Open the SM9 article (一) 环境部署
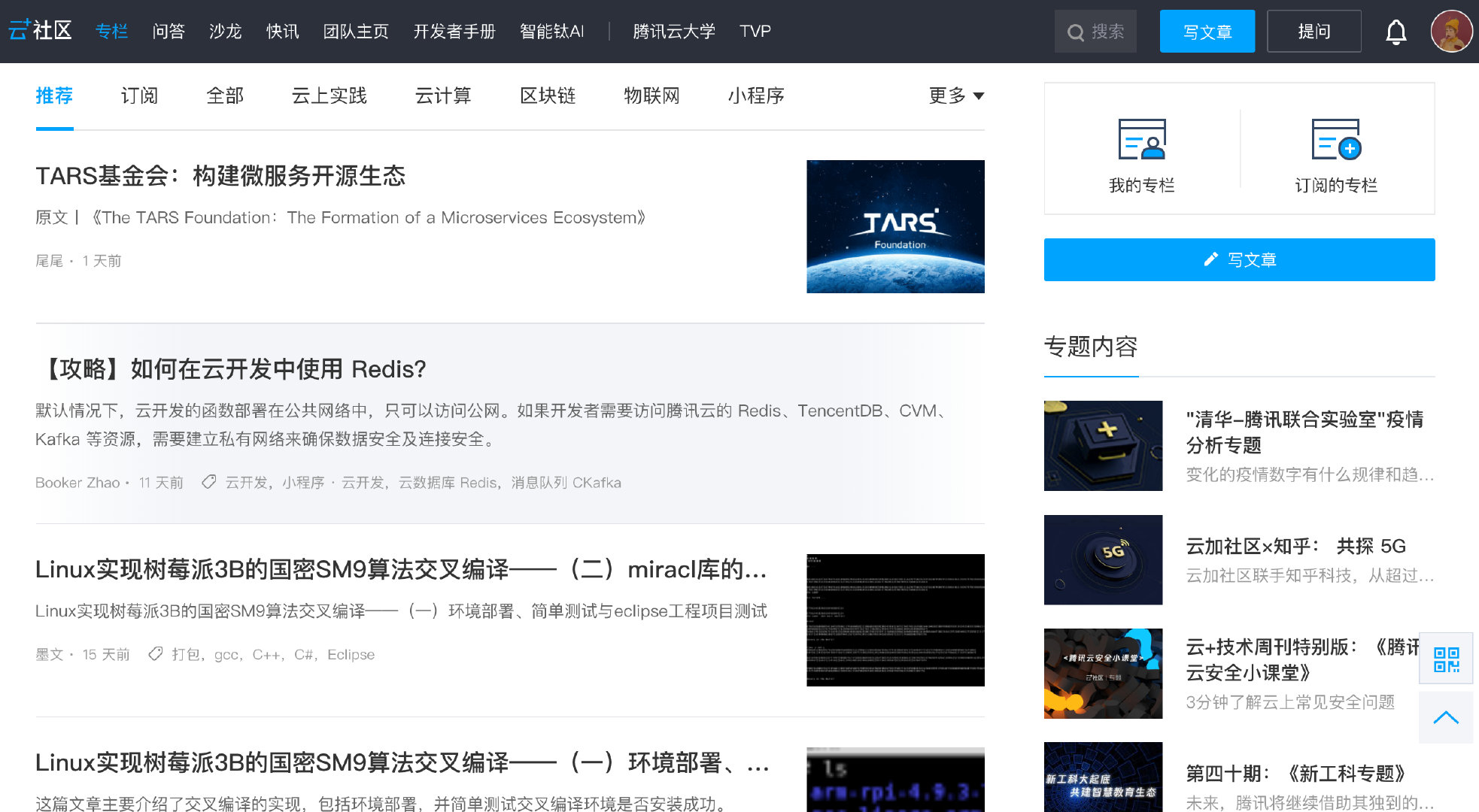This screenshot has width=1479, height=812. (402, 762)
